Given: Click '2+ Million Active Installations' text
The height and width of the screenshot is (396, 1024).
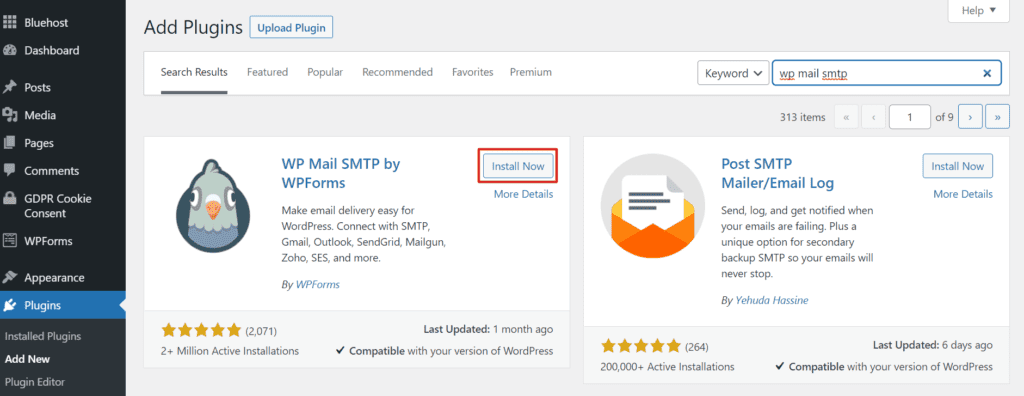Looking at the screenshot, I should pyautogui.click(x=230, y=351).
